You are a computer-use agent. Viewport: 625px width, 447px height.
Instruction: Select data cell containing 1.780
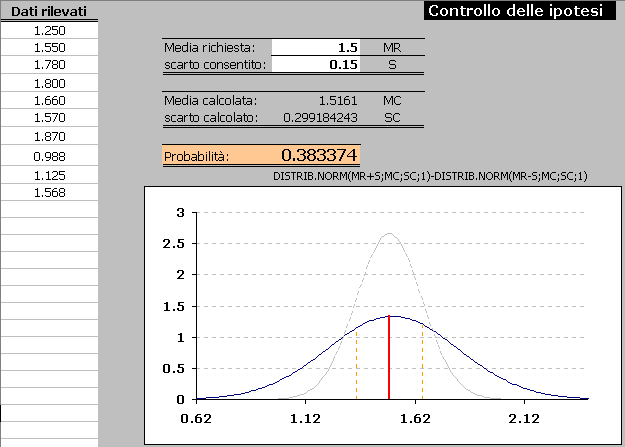pos(49,65)
